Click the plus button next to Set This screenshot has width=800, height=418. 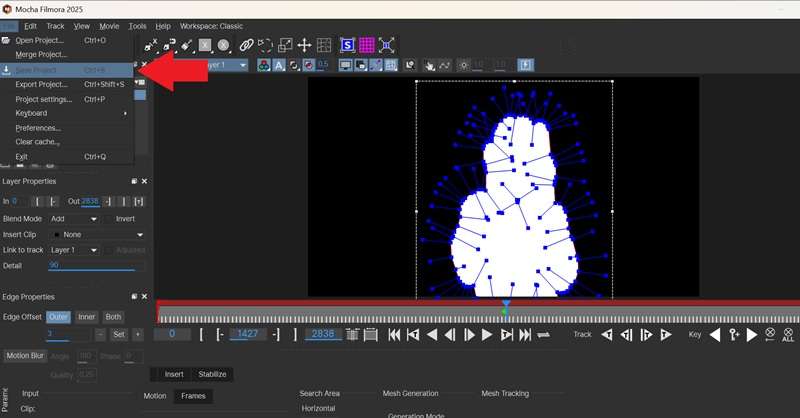138,335
